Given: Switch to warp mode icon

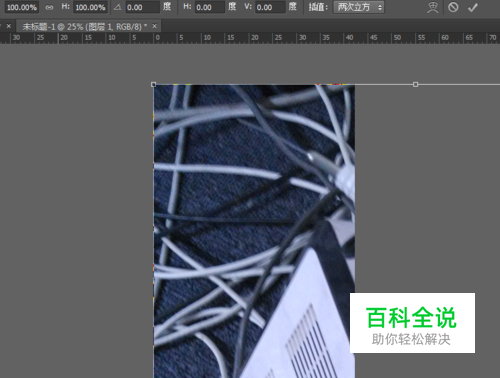Looking at the screenshot, I should (433, 7).
